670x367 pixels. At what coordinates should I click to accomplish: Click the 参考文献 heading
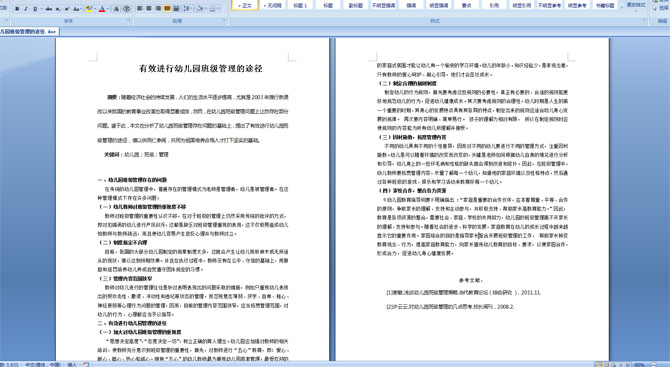[470, 280]
